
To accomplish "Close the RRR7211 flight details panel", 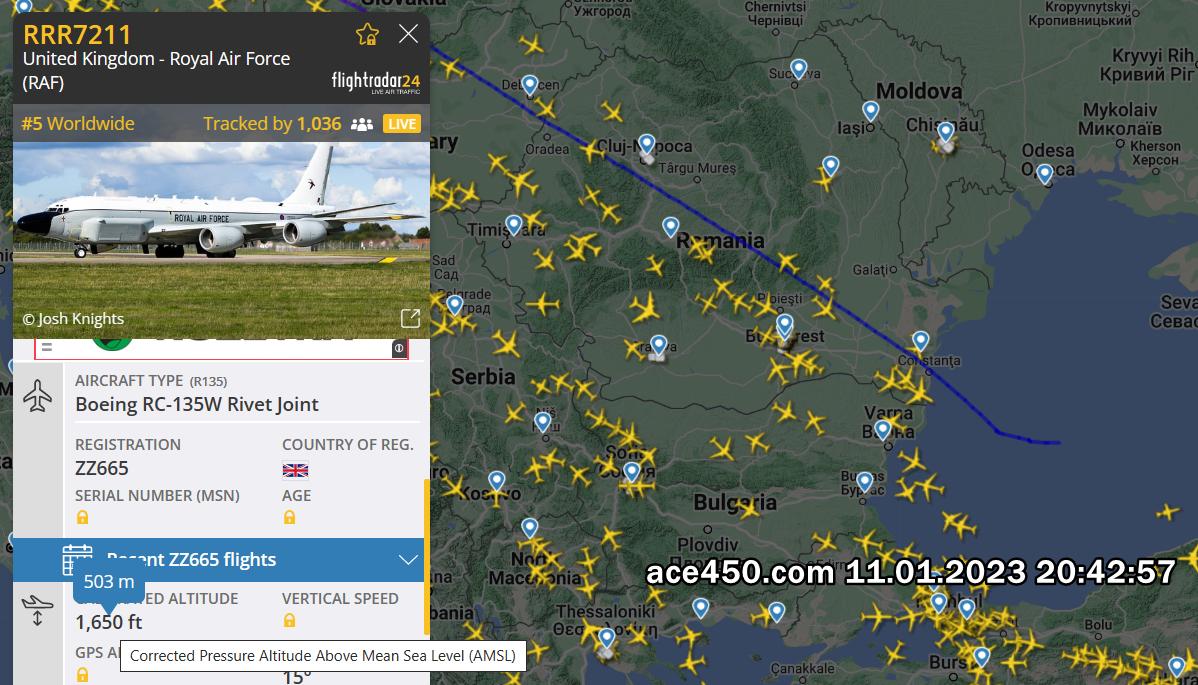I will (409, 34).
